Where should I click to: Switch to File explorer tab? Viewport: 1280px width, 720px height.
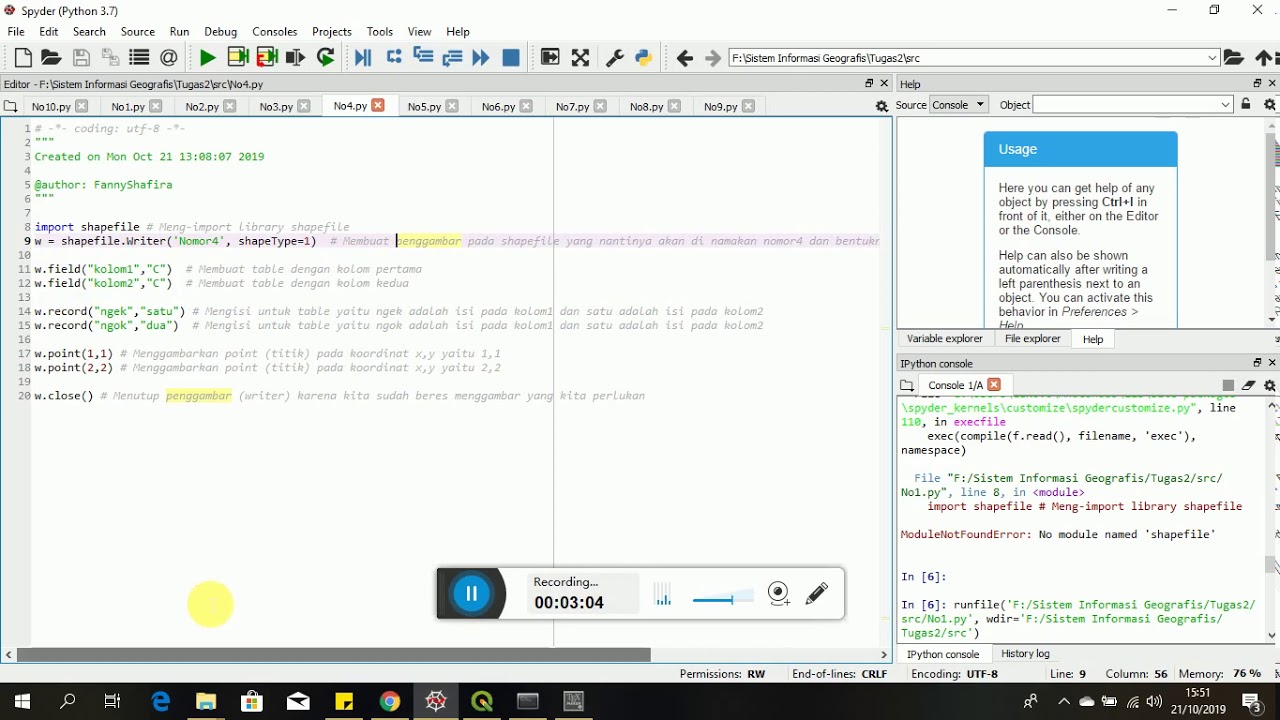1033,339
